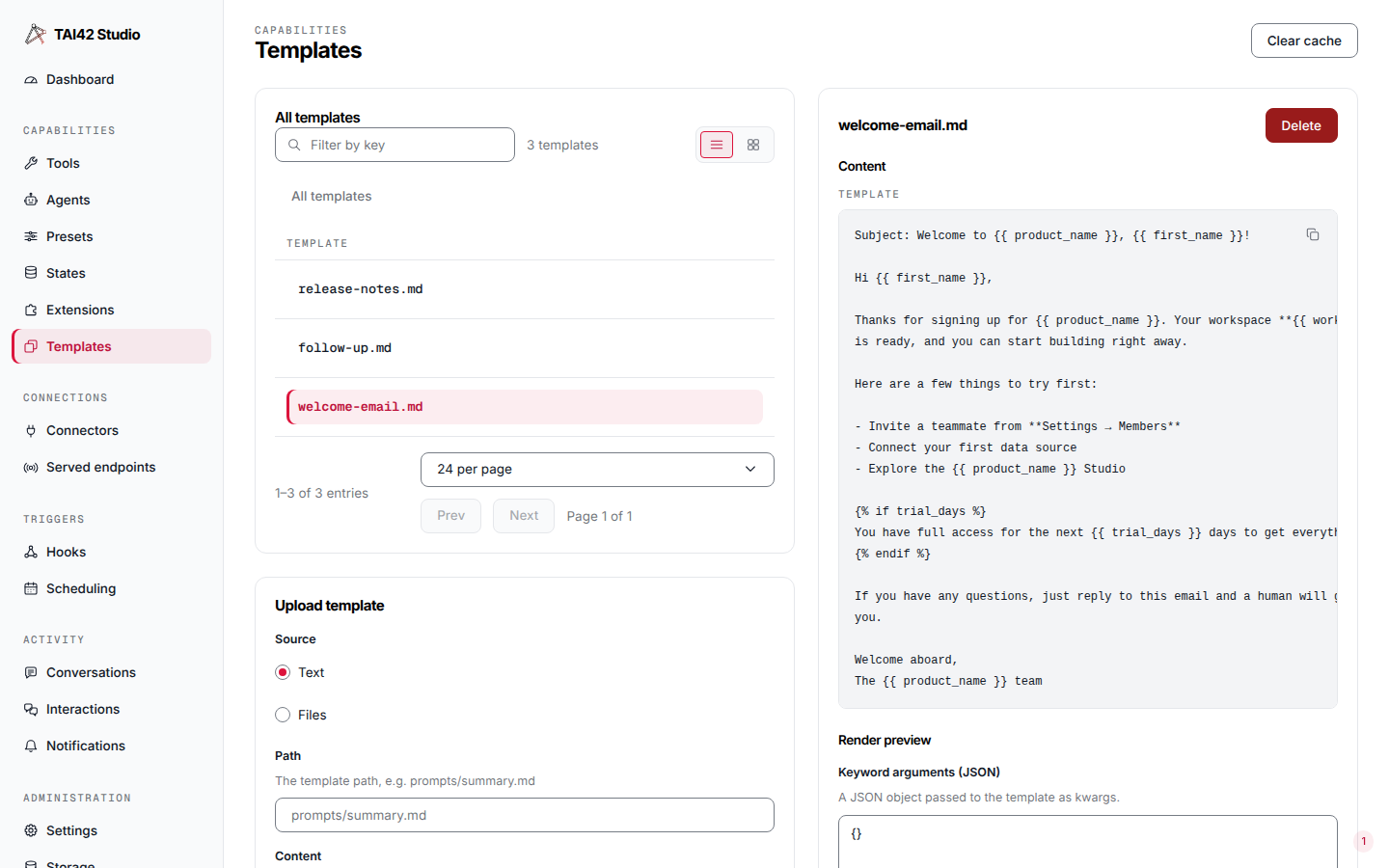
Task: Clear the cache
Action: pyautogui.click(x=1304, y=41)
